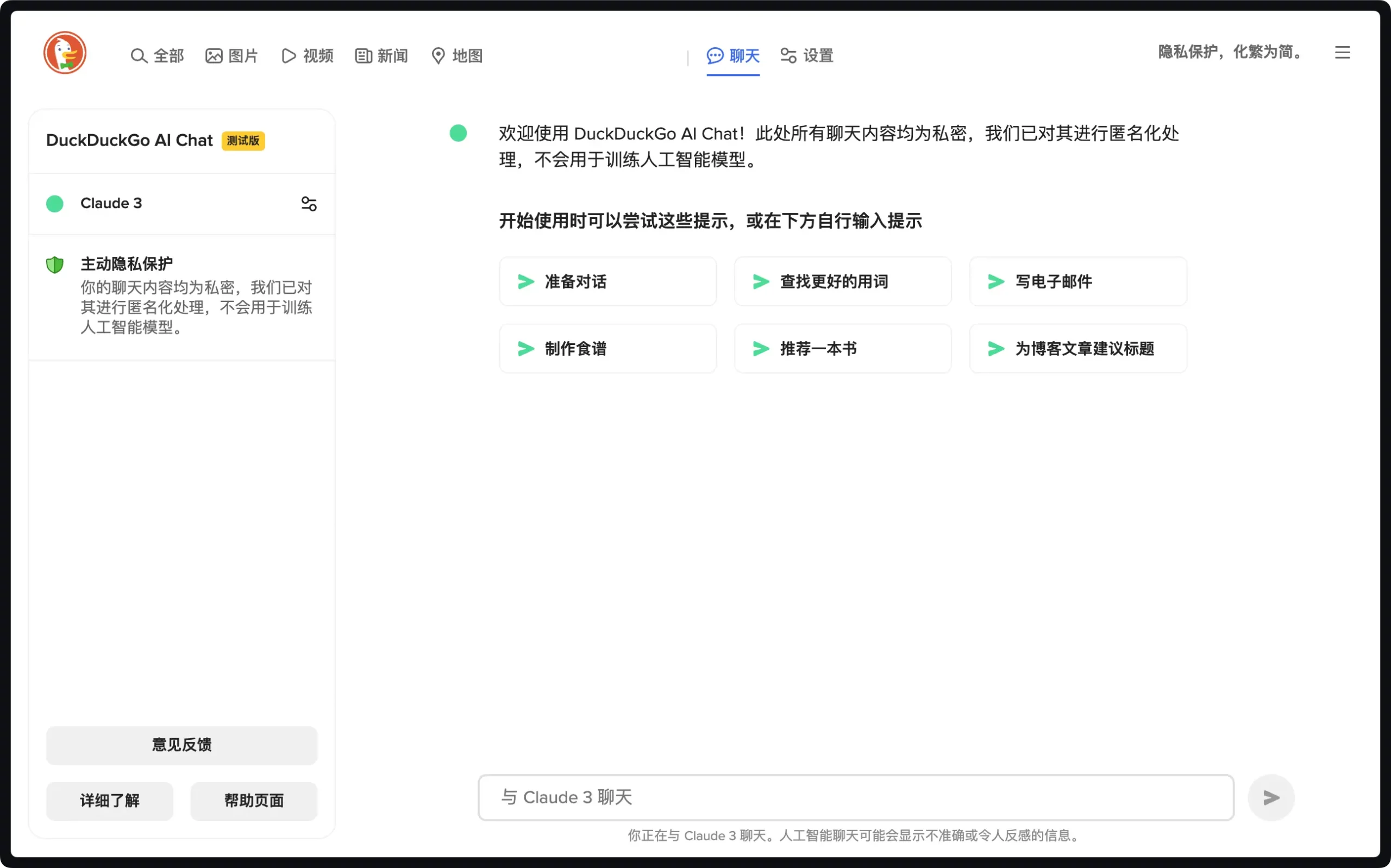
Task: Choose the 查找更好的用词 prompt suggestion
Action: (x=843, y=281)
